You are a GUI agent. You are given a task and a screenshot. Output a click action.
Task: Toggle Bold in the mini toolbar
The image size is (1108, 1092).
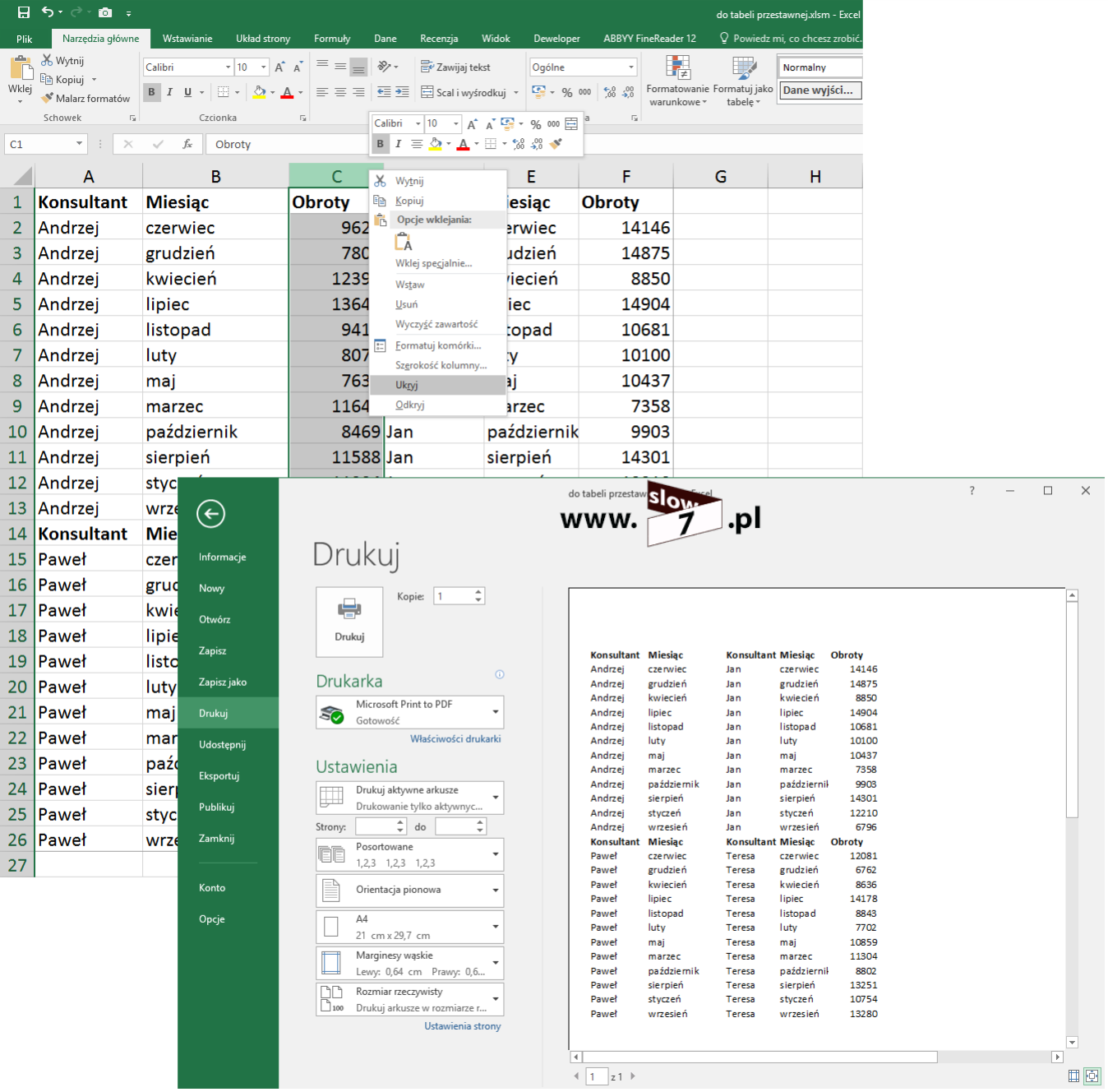point(380,144)
